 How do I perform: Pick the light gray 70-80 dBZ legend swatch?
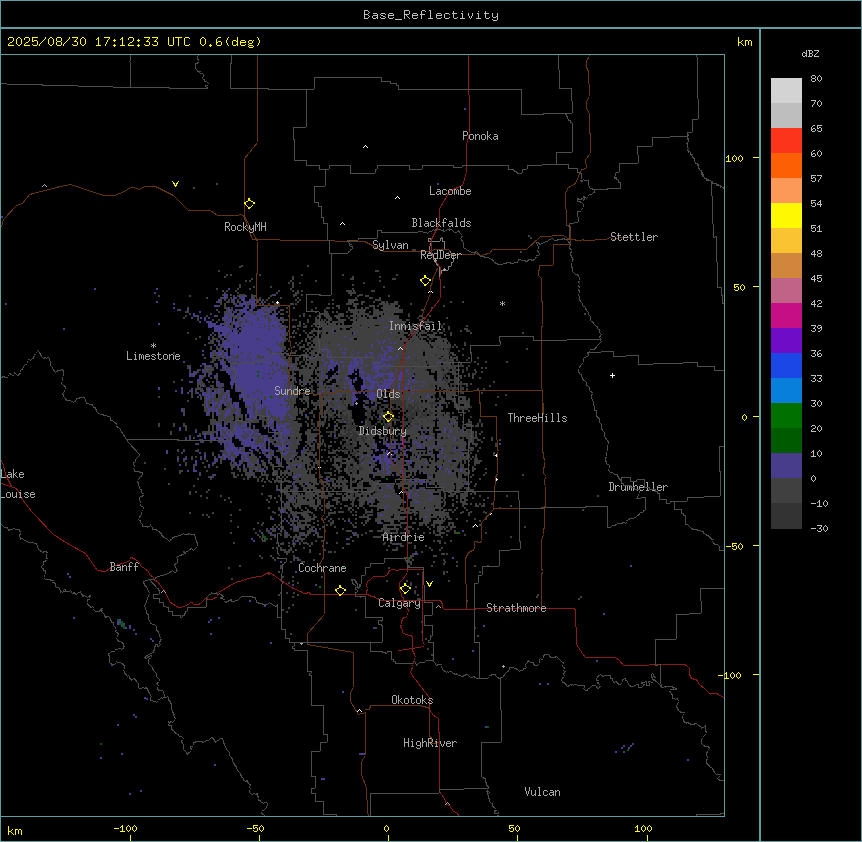(786, 91)
